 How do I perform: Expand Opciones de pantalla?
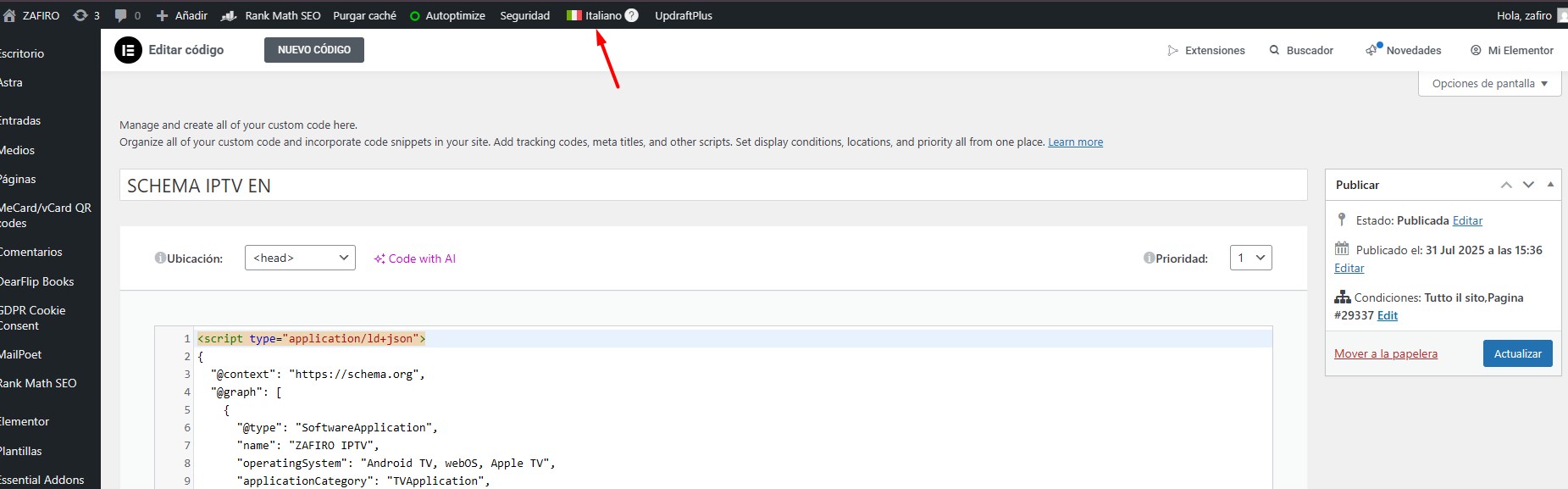pyautogui.click(x=1489, y=83)
